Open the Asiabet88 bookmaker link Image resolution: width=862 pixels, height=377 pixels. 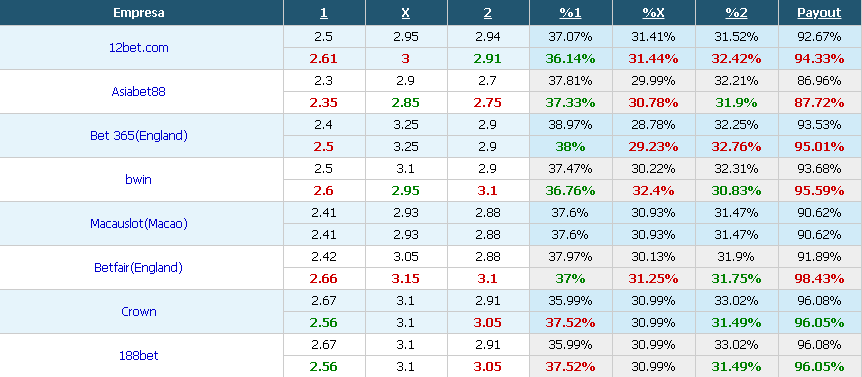coord(139,92)
